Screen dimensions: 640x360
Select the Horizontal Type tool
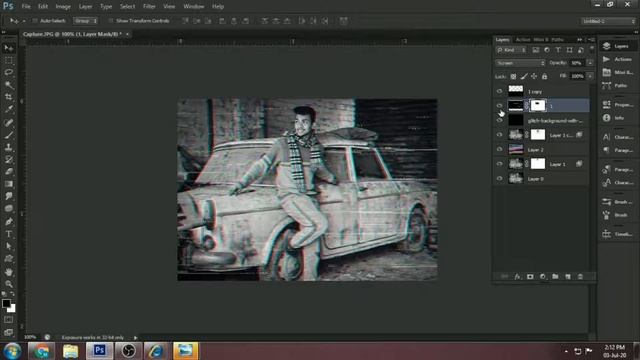9,234
